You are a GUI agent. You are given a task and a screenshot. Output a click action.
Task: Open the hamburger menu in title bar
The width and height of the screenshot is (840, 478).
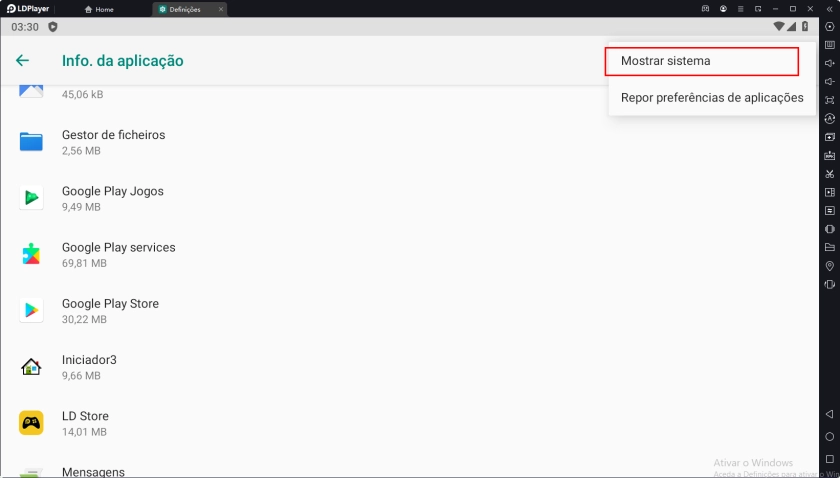click(x=740, y=9)
